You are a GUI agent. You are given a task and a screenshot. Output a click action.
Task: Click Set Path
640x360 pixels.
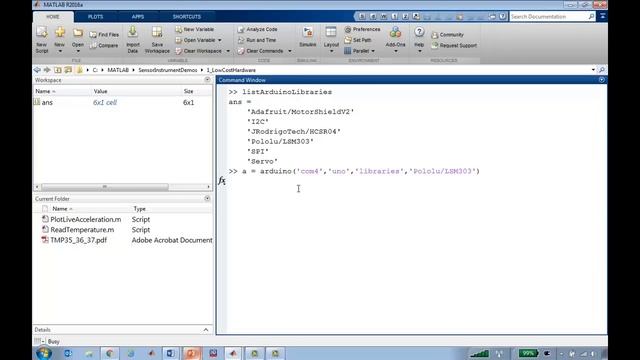tap(358, 40)
